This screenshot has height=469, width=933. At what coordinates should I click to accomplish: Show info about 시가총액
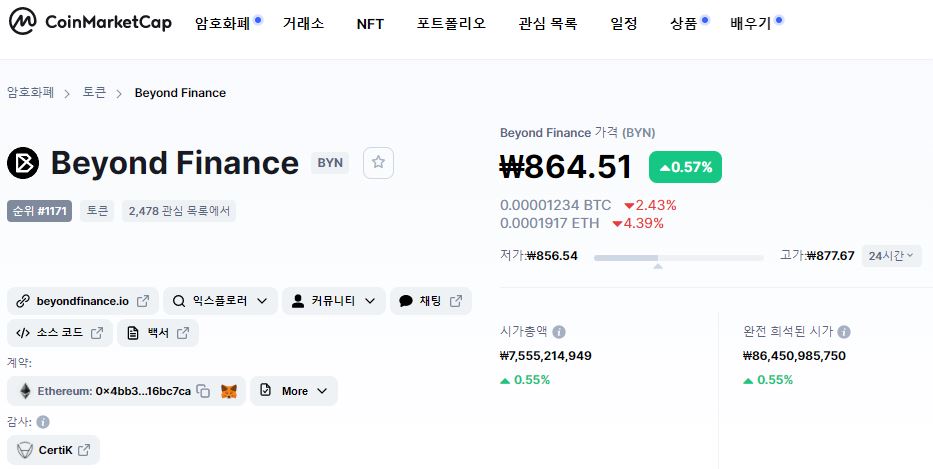pos(559,332)
